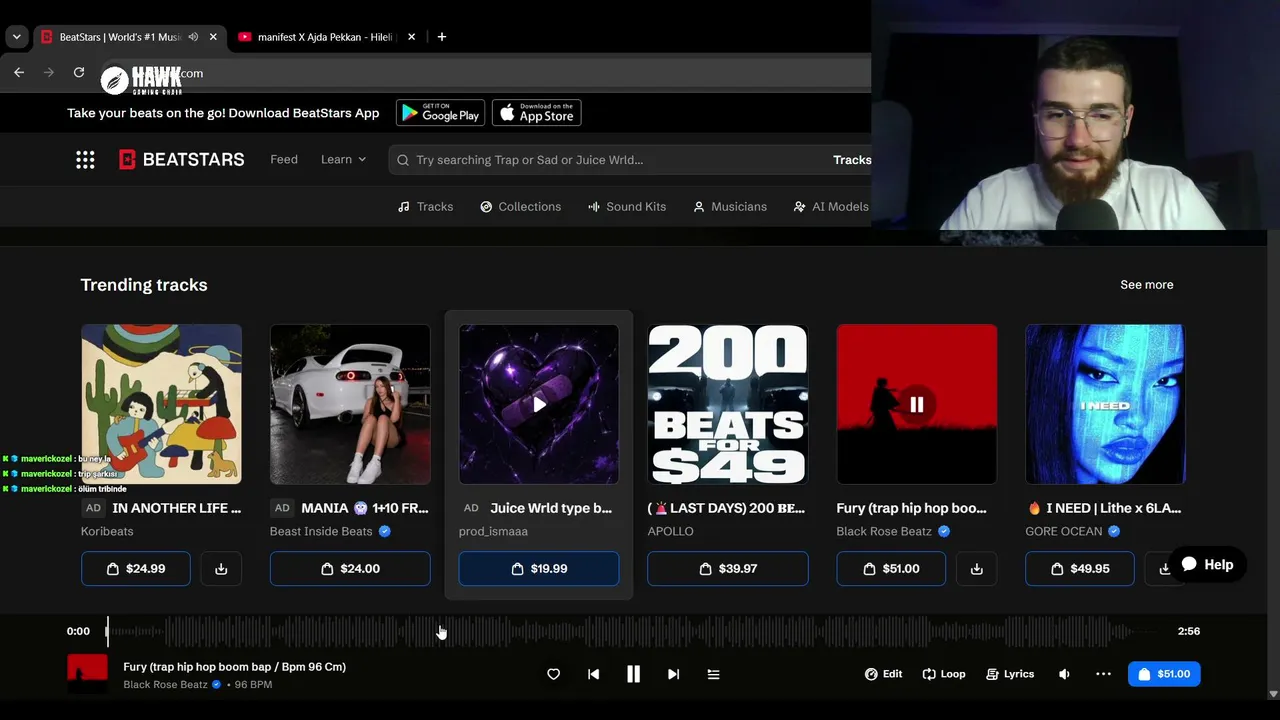Play the Juice Wrld type beat cover
The image size is (1280, 720).
coord(539,404)
